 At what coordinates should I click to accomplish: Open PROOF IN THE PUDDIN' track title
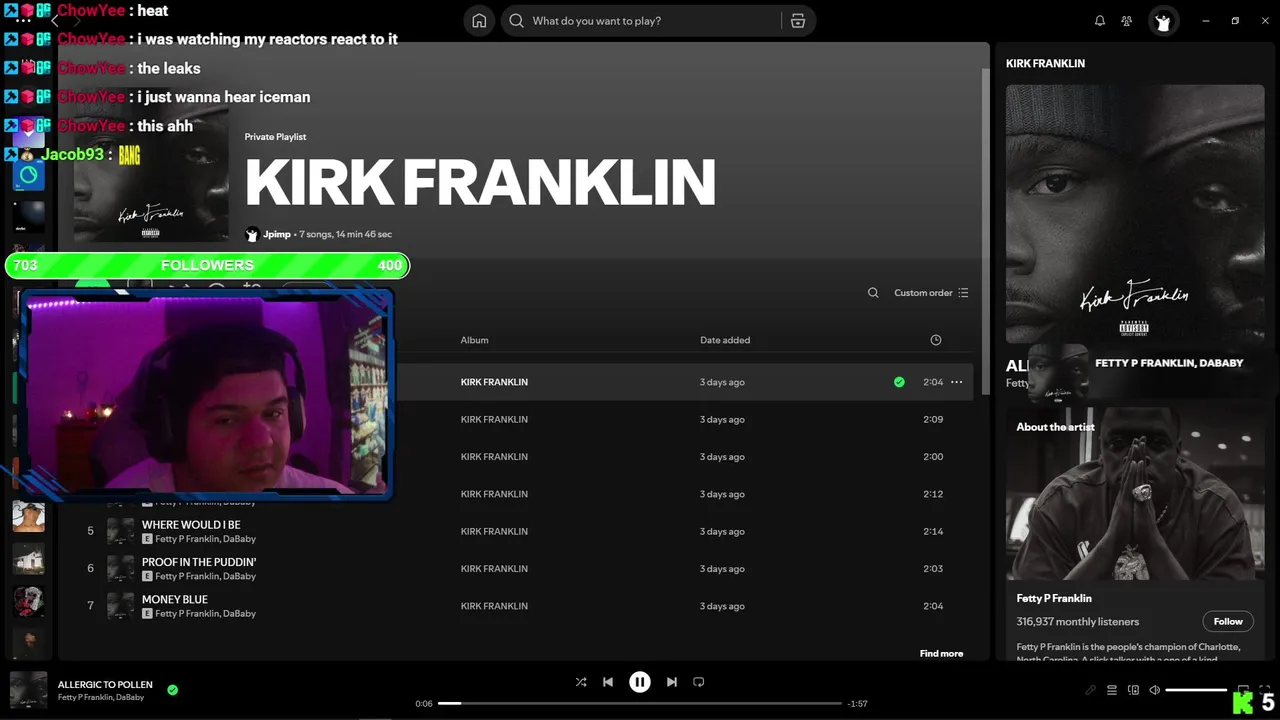click(199, 562)
